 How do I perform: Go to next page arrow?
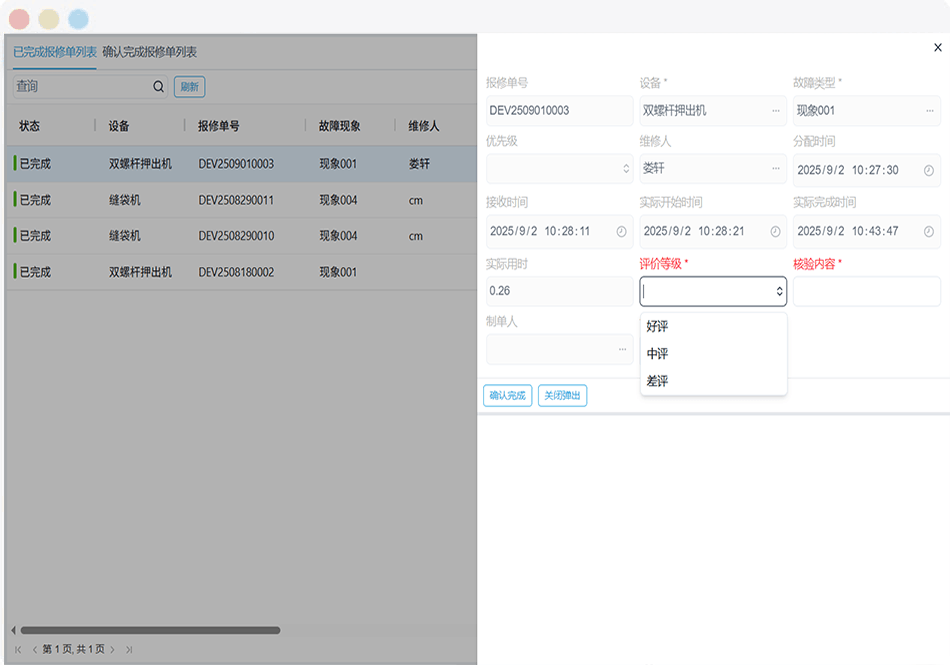112,649
